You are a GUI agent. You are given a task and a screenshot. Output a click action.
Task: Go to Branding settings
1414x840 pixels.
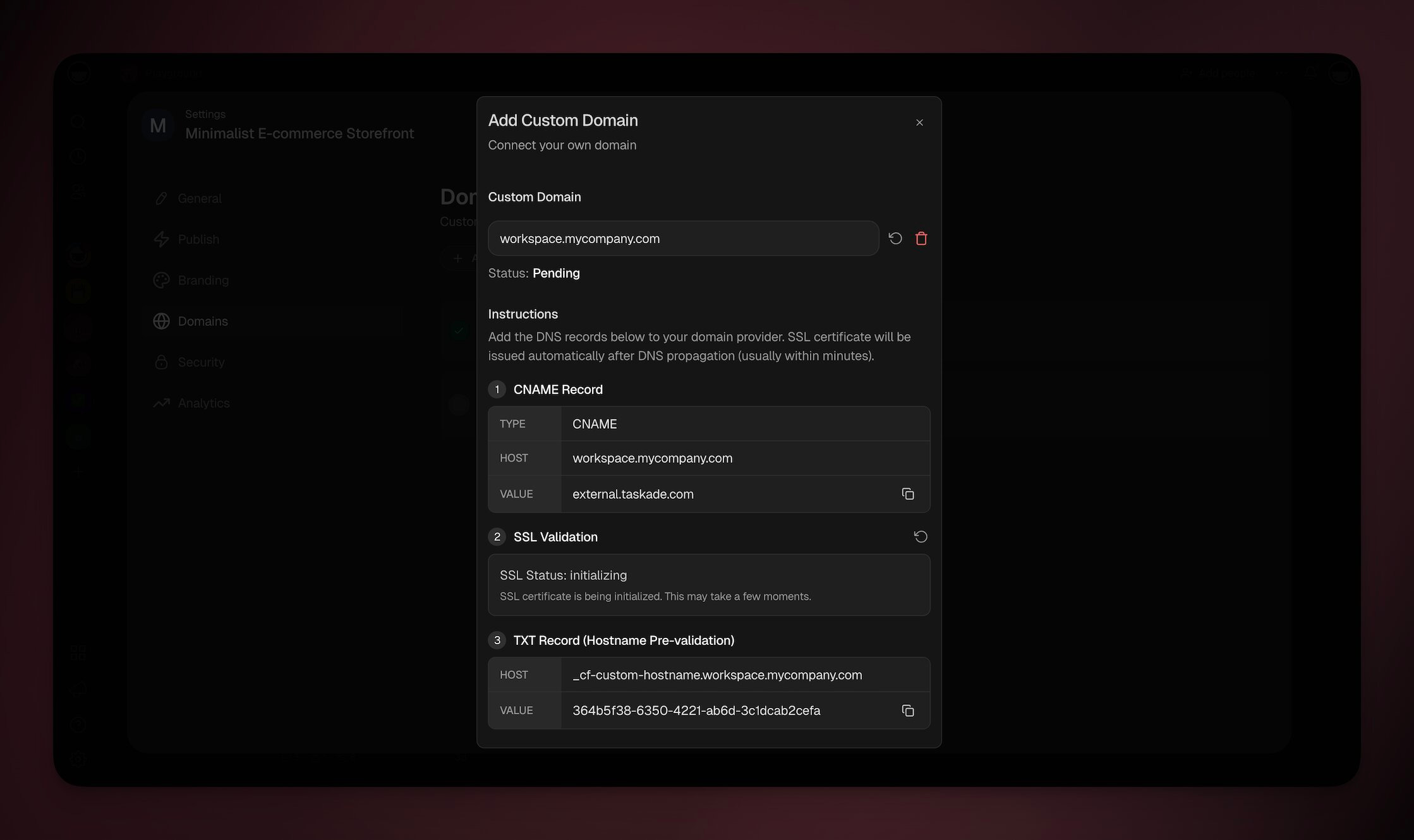[203, 280]
